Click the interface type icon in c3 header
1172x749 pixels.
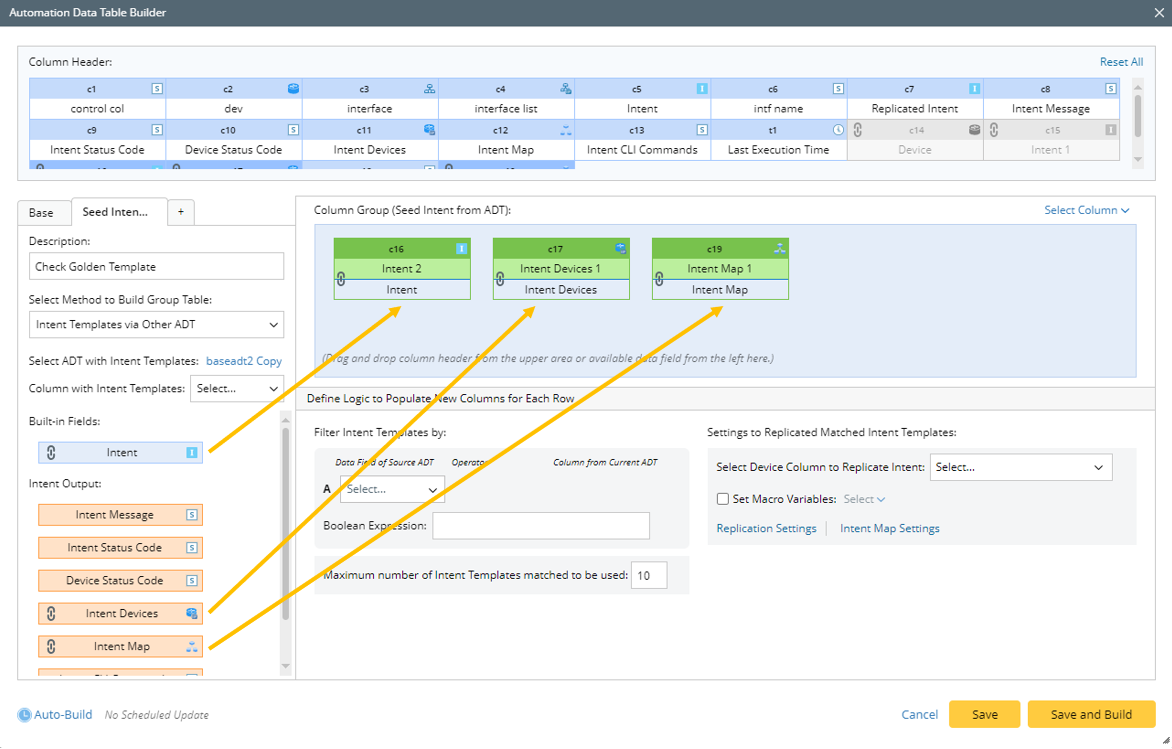point(430,88)
